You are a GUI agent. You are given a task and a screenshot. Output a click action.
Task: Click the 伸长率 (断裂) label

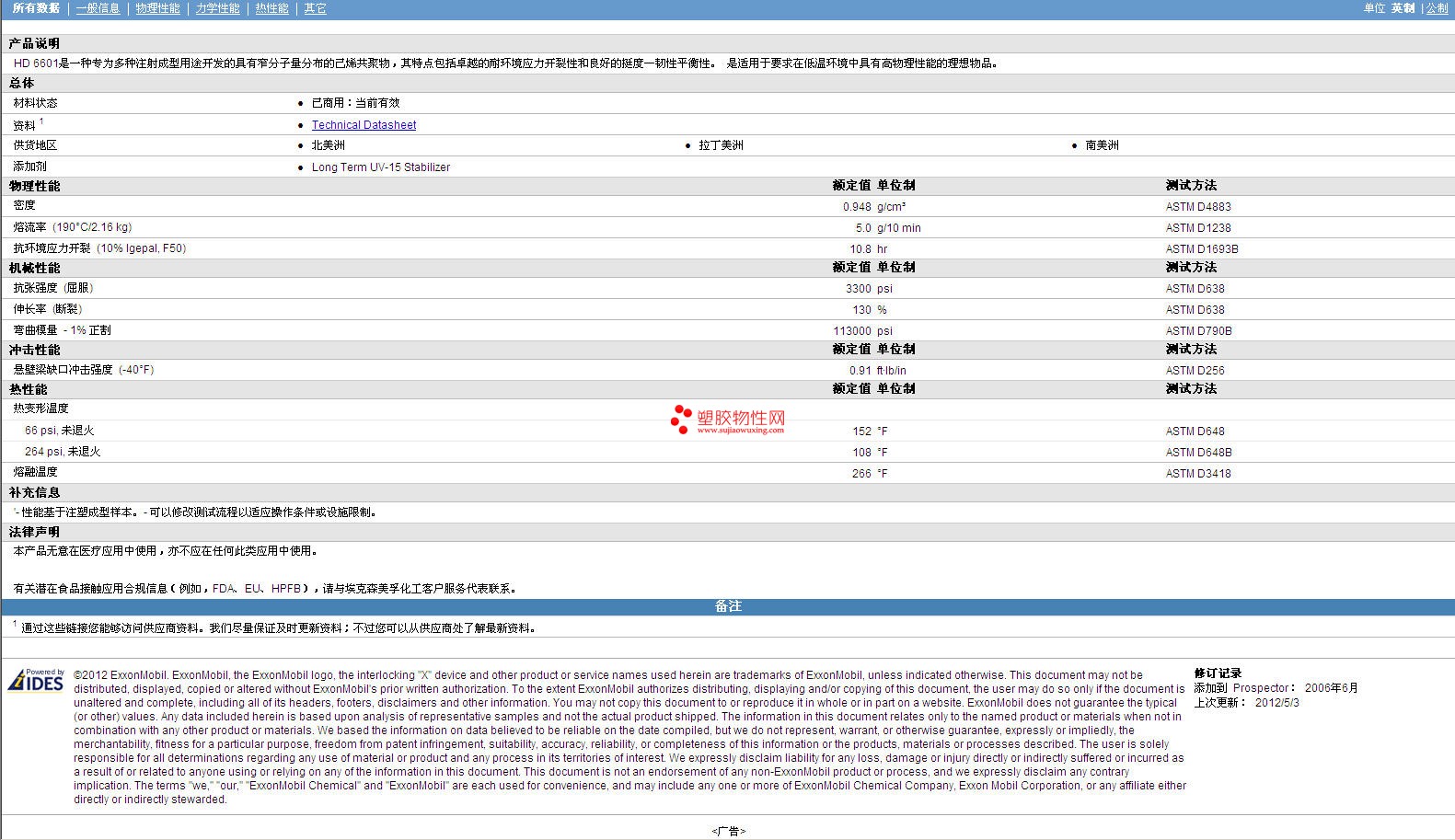(x=48, y=309)
